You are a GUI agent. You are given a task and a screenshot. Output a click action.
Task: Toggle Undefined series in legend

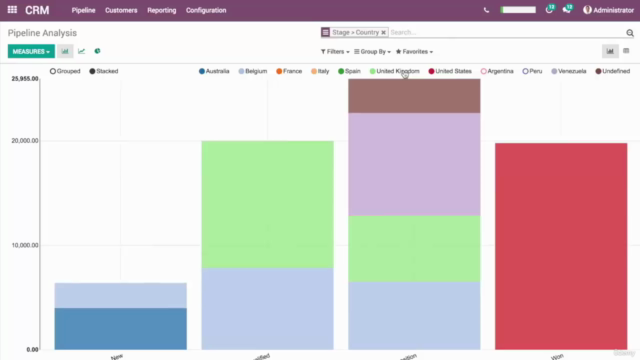[x=613, y=71]
